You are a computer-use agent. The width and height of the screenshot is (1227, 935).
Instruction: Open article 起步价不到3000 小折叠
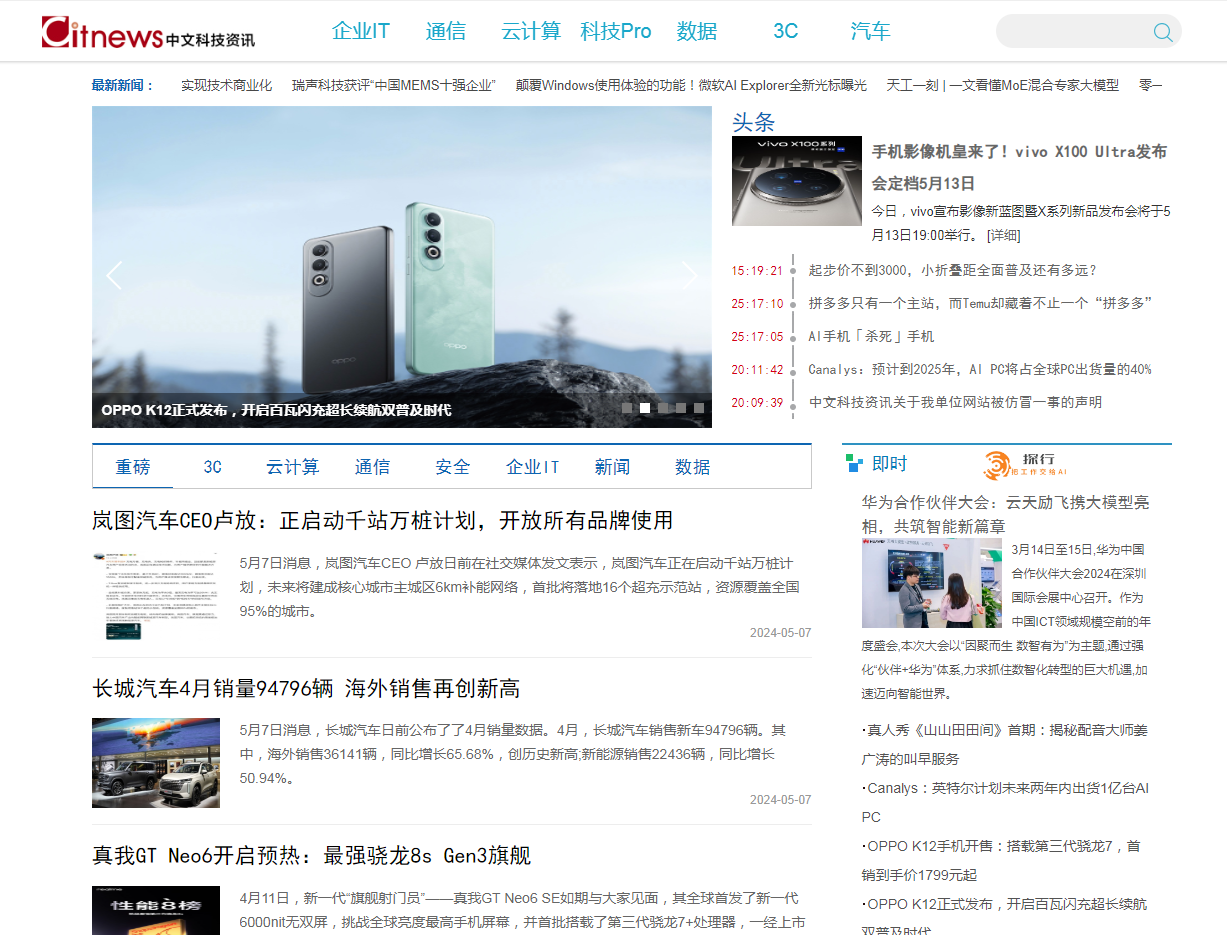point(953,270)
